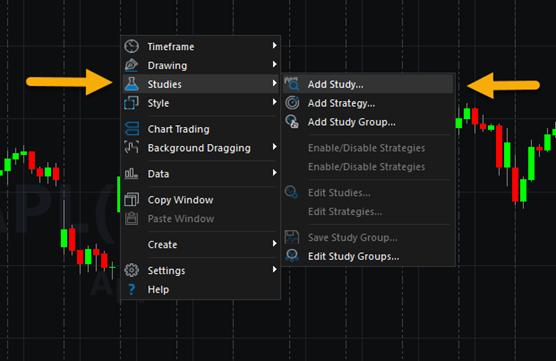Click the Chart Trading icon
The image size is (556, 361).
[132, 129]
